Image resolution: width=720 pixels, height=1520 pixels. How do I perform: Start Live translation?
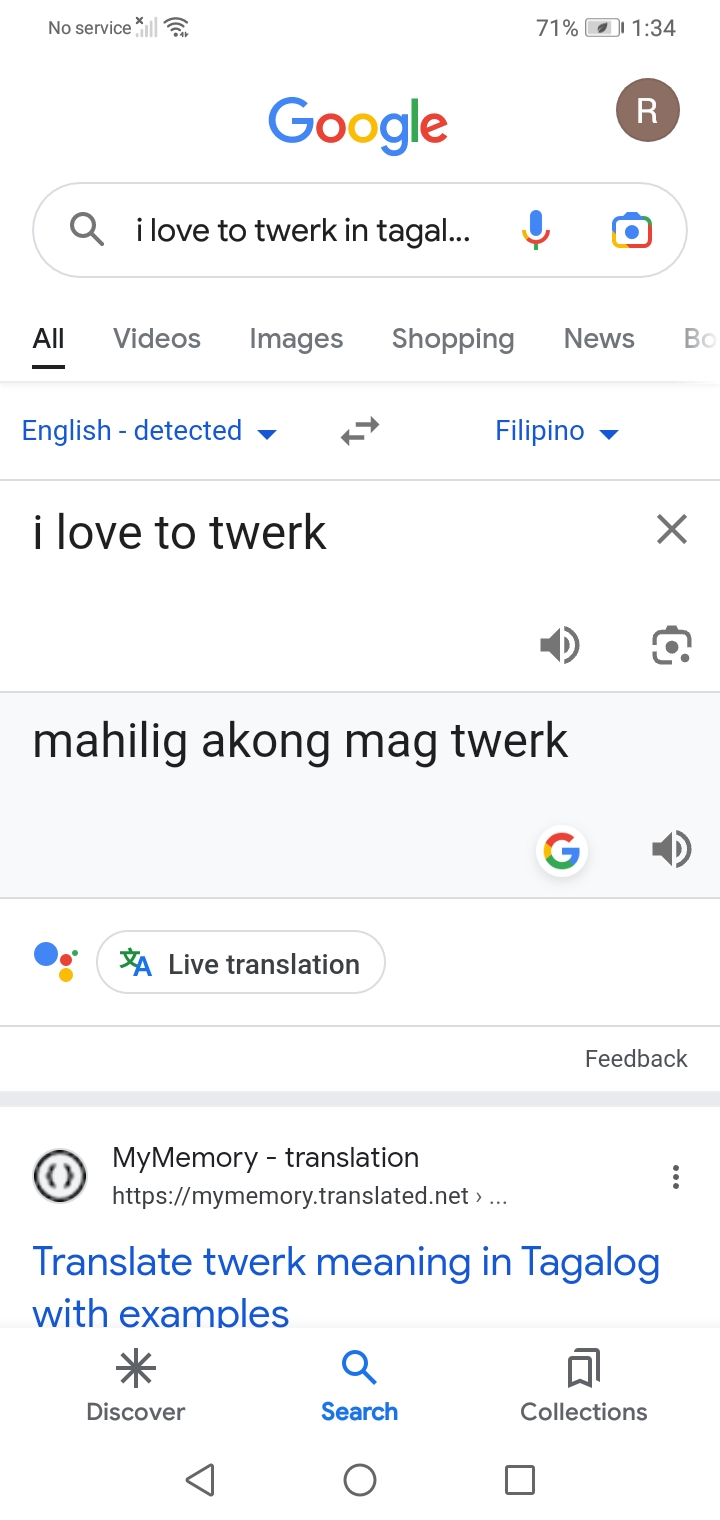(241, 963)
